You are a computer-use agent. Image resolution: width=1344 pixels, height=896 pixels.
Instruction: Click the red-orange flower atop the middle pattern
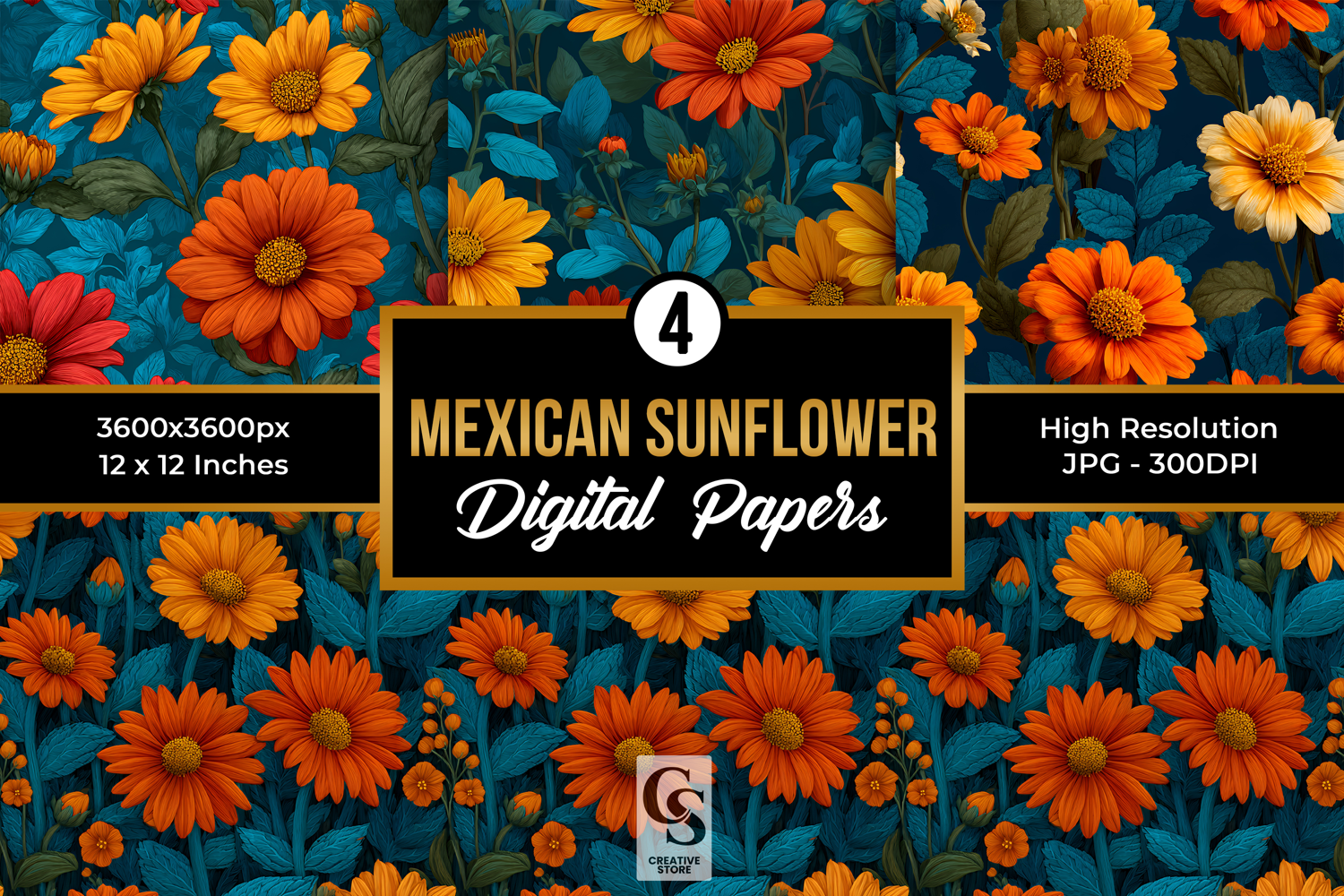737,56
